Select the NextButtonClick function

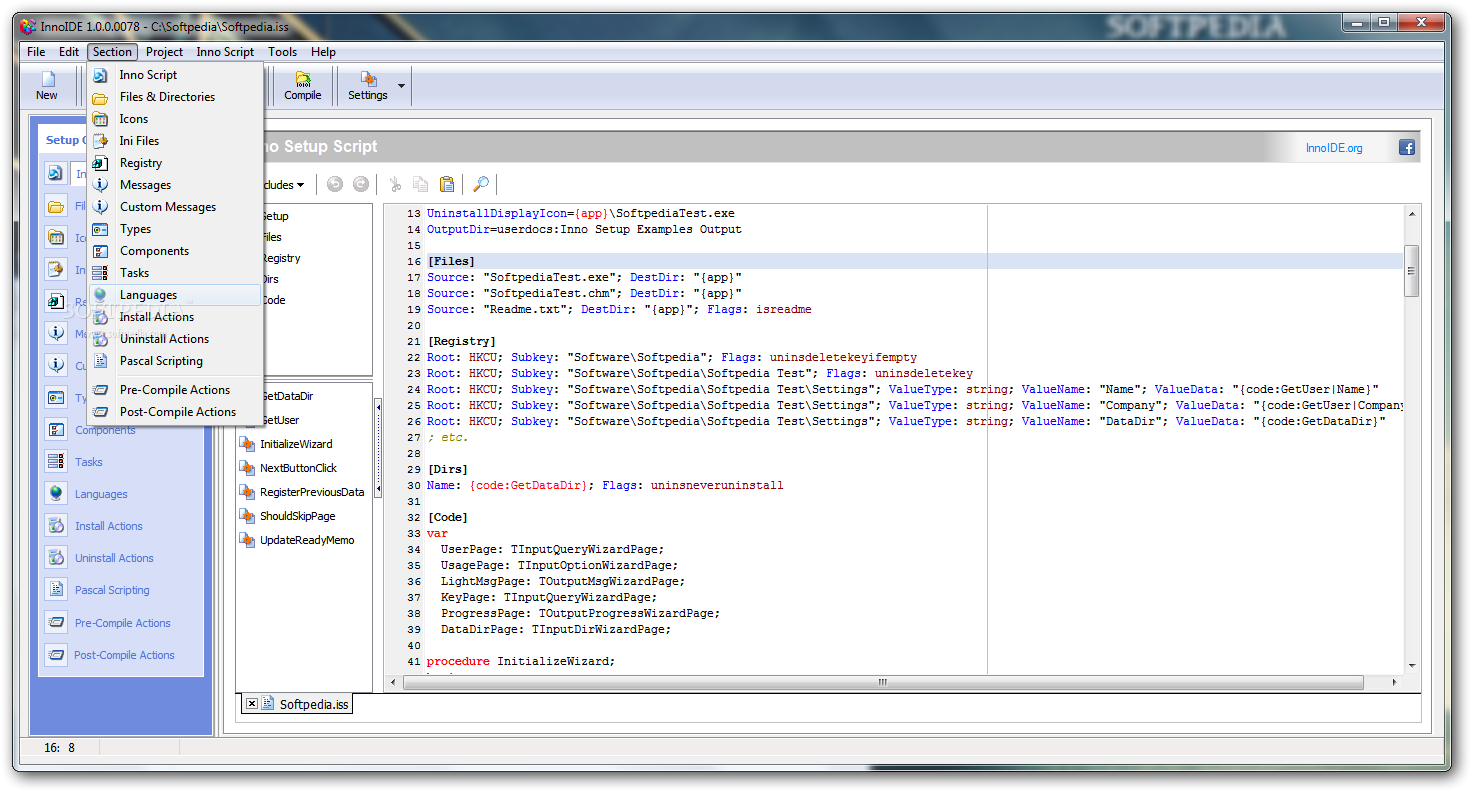[298, 468]
